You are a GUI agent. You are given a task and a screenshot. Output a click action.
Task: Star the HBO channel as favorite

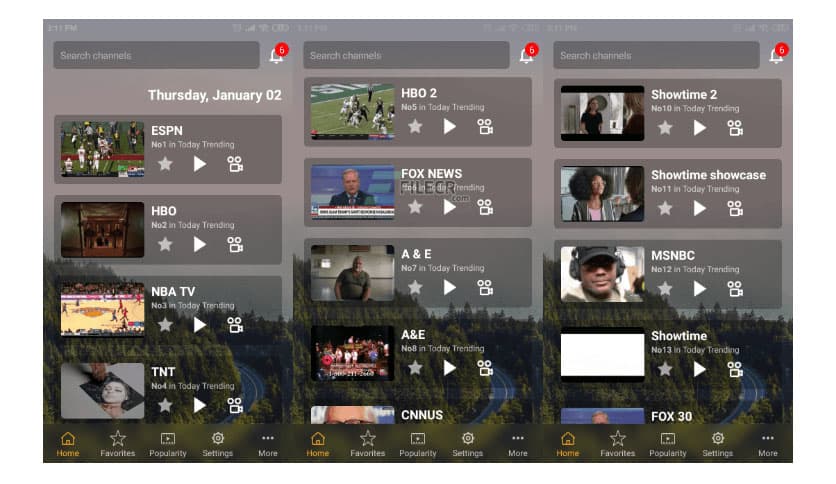[165, 244]
